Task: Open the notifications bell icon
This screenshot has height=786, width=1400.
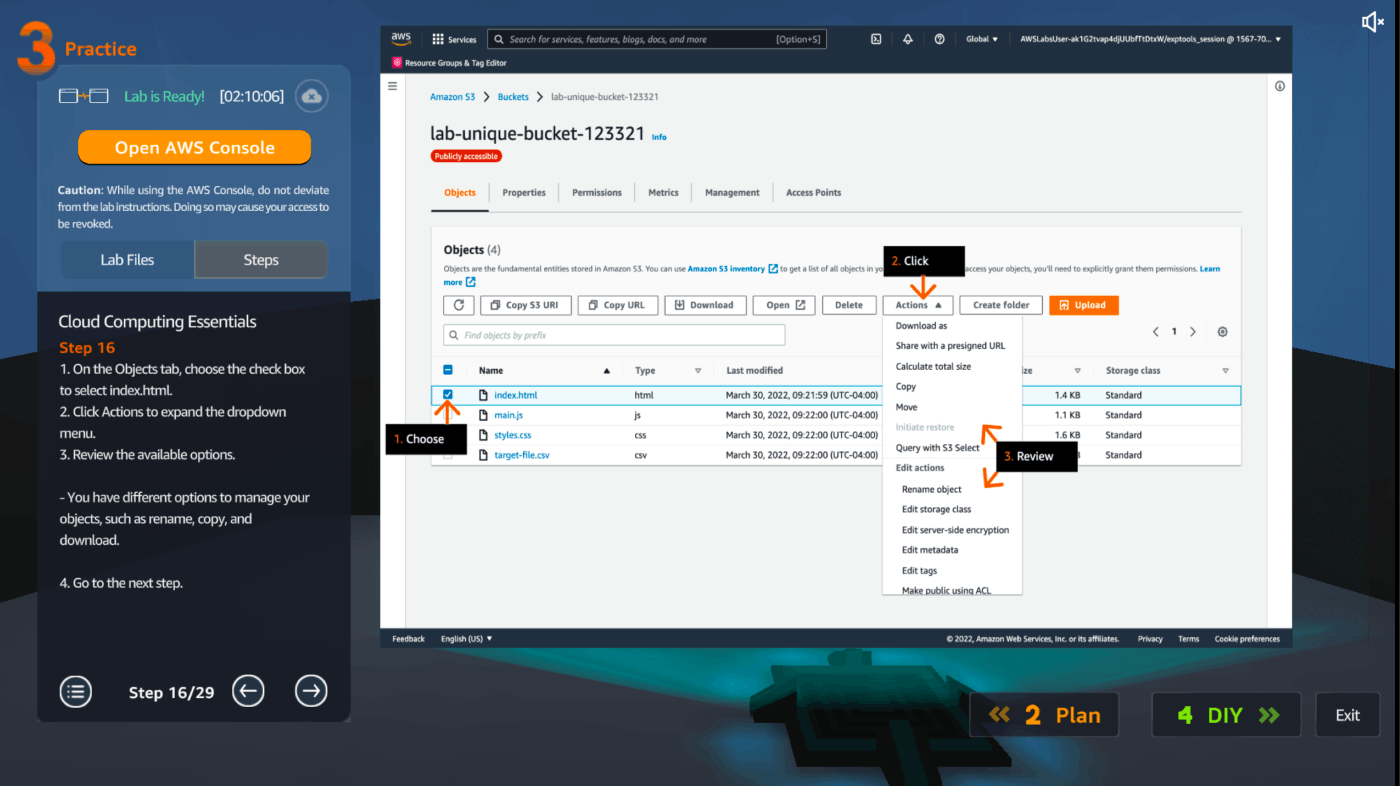Action: 908,39
